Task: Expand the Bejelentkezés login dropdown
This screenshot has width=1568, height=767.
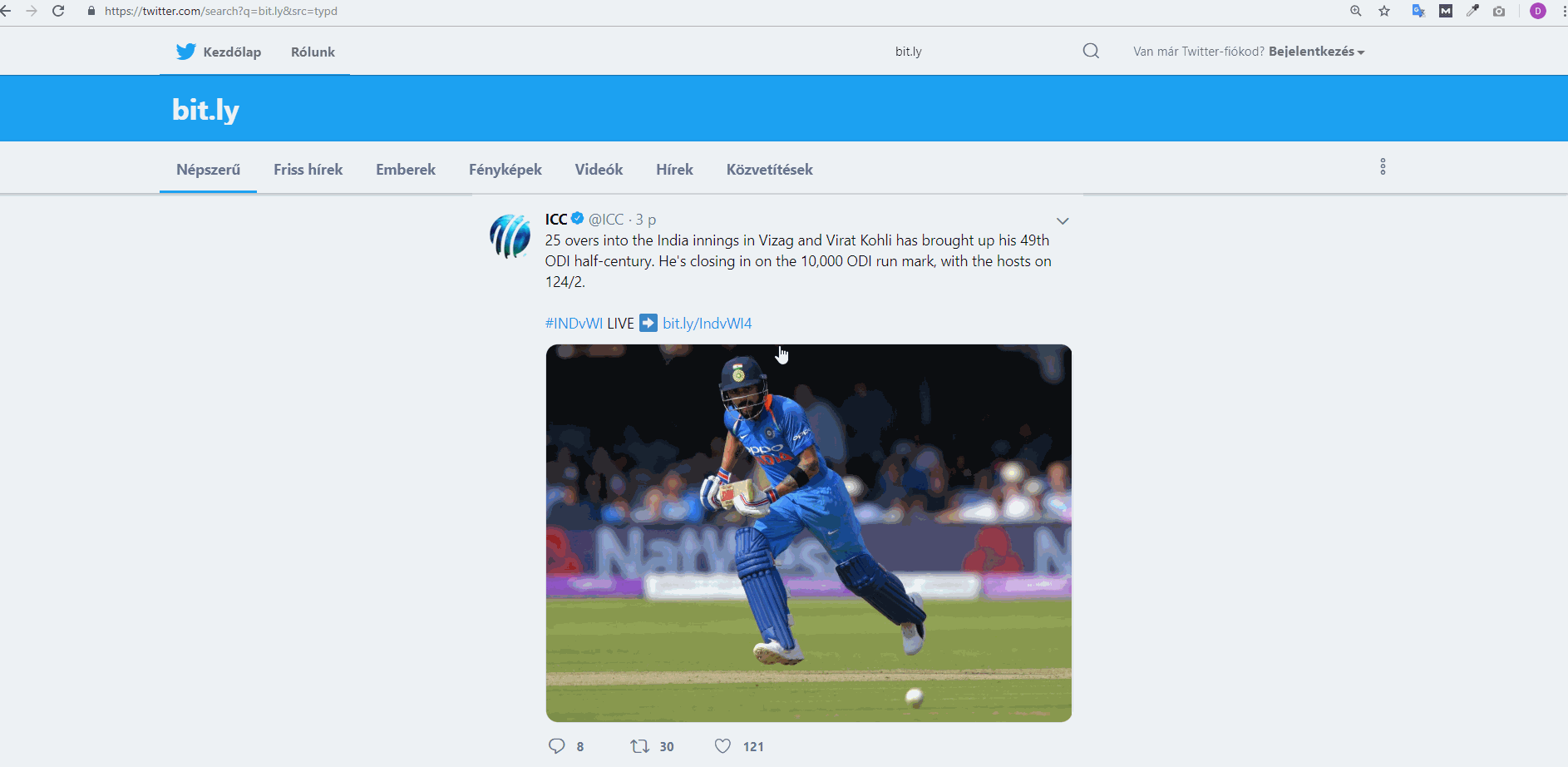Action: pyautogui.click(x=1316, y=52)
